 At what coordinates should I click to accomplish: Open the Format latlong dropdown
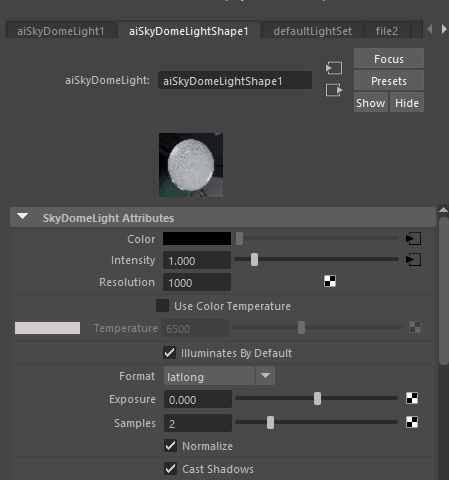click(x=219, y=376)
